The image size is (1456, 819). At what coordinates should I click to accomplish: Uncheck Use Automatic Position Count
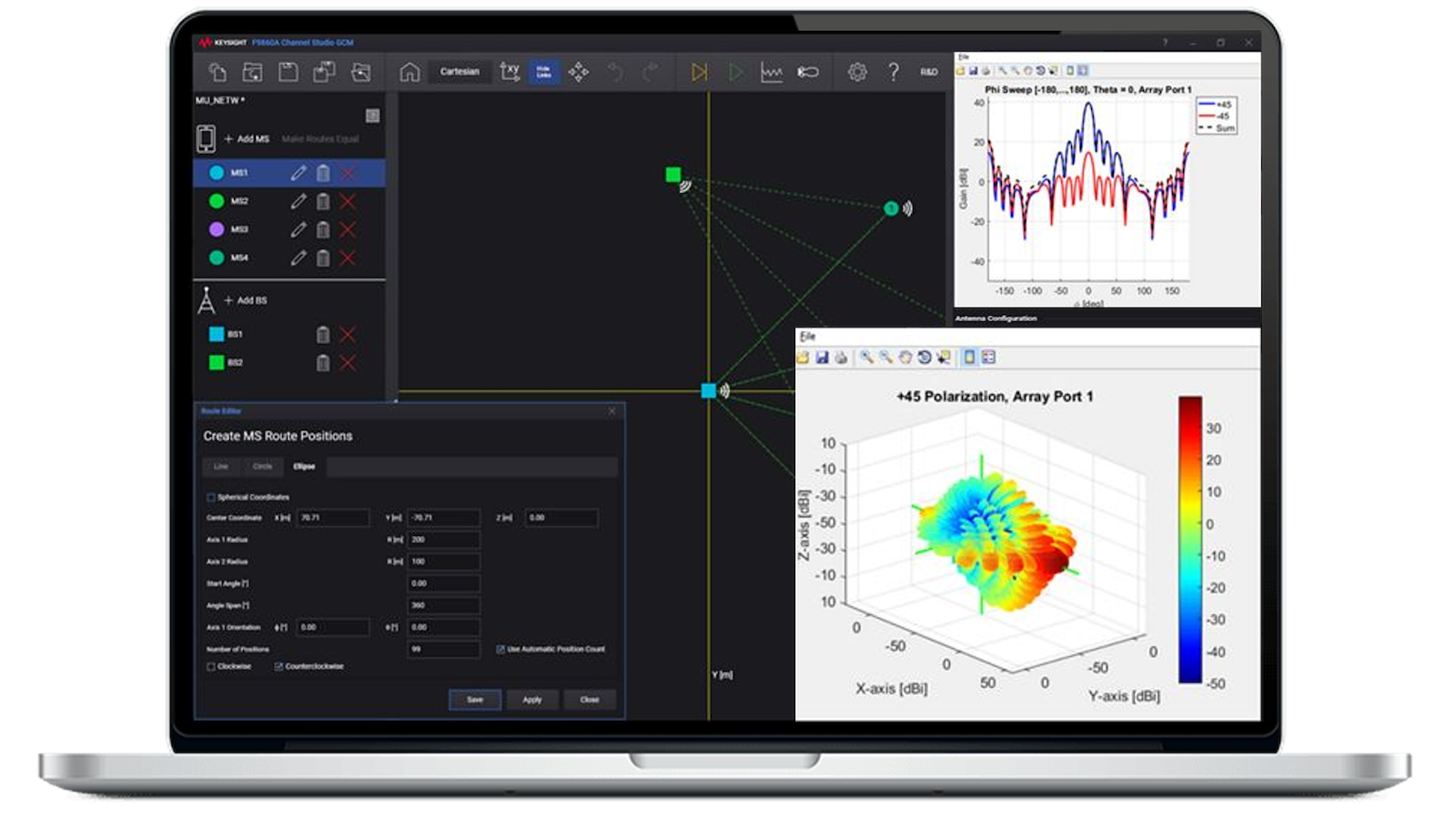click(x=500, y=649)
